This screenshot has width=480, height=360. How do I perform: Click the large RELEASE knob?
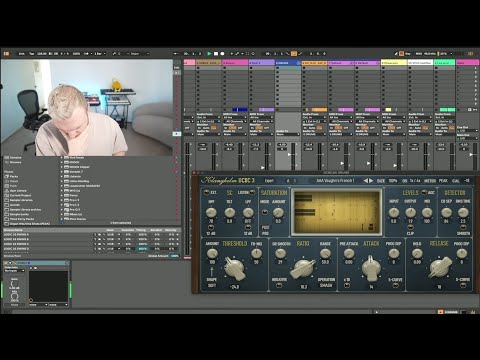point(440,268)
